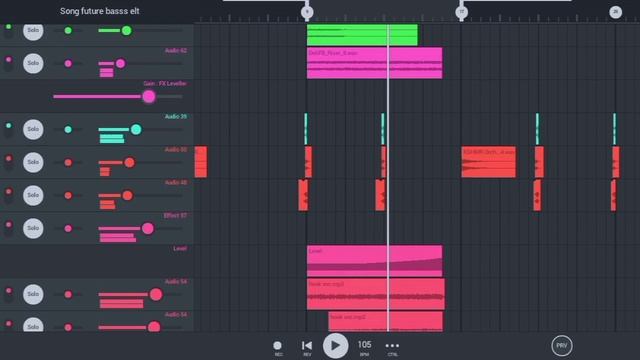Click the Audio 39 teal pan knob
Screen dimensions: 640x360
68,129
